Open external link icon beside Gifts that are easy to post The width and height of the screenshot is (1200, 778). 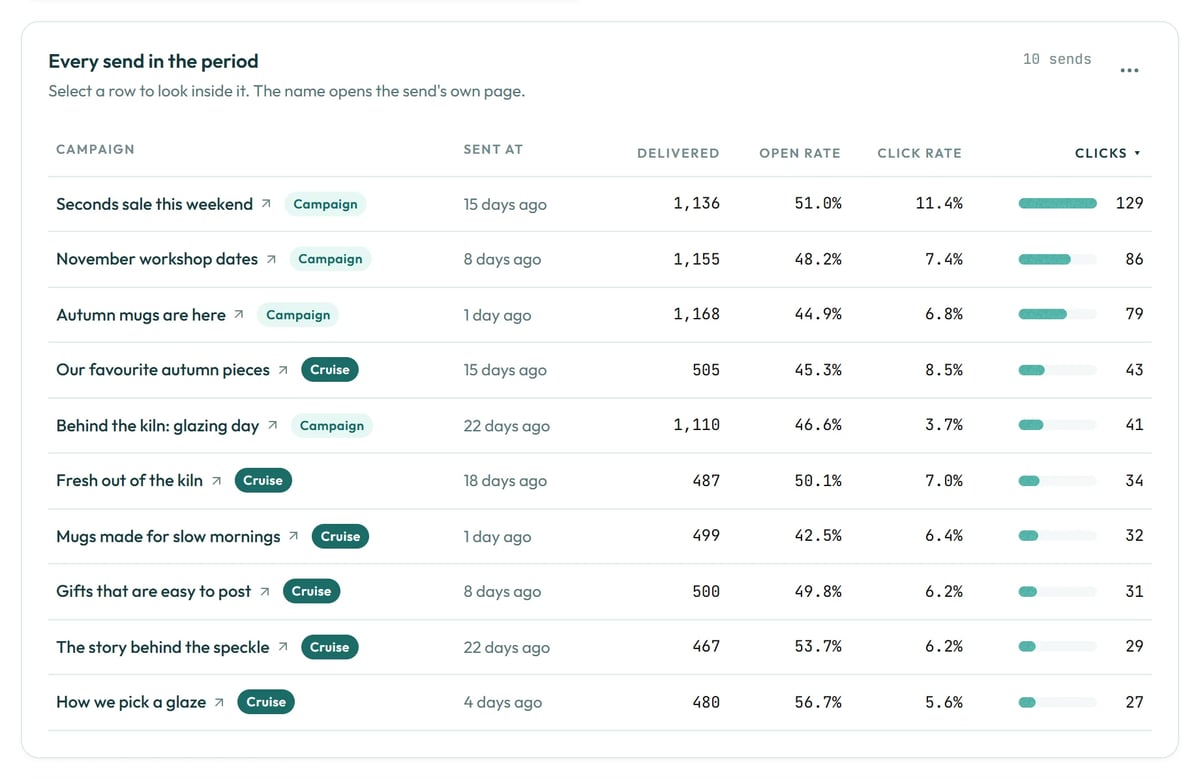(x=264, y=592)
